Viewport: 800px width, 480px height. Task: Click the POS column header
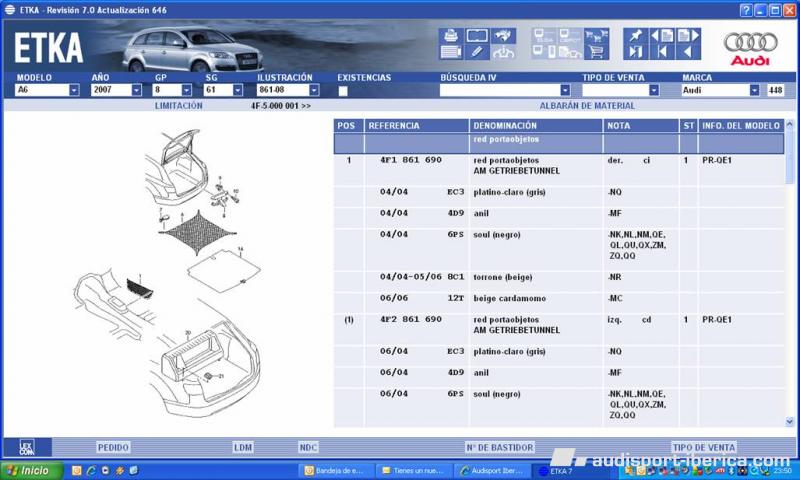point(348,125)
